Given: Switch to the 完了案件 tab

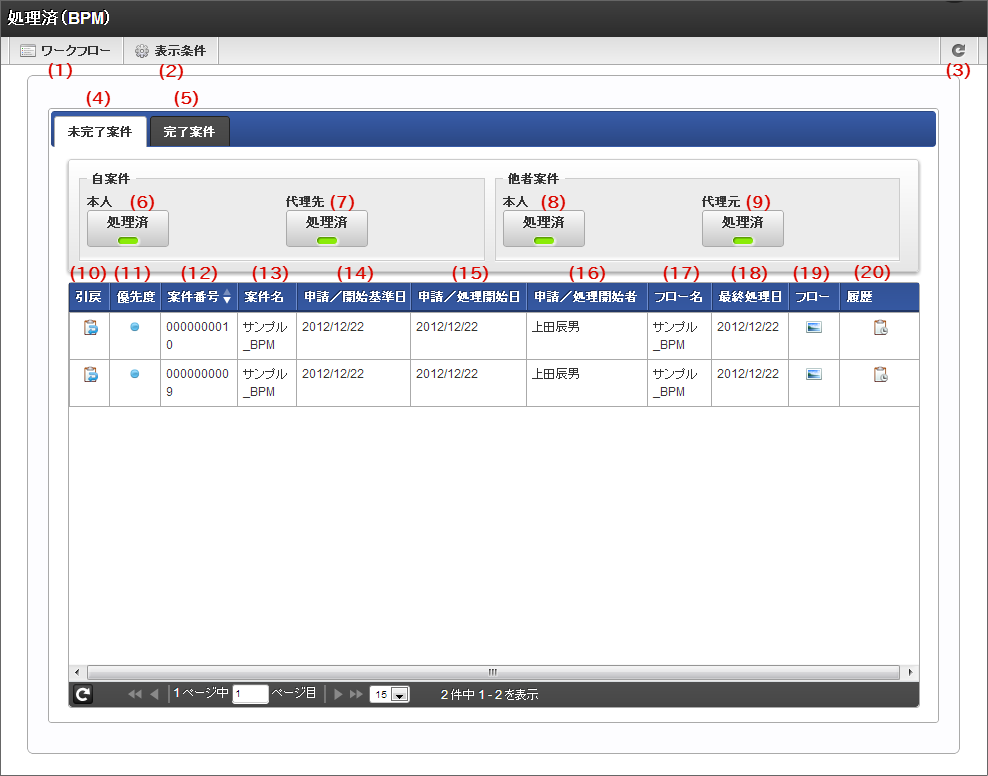Looking at the screenshot, I should point(189,132).
